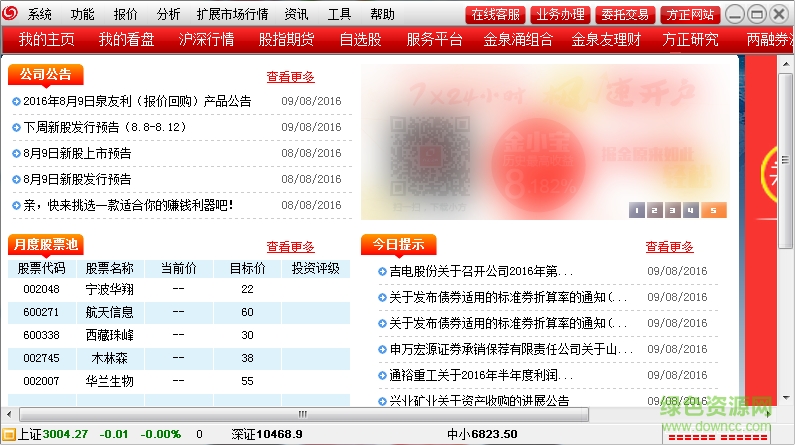
Task: Select stock 航天信息
Action: click(110, 312)
